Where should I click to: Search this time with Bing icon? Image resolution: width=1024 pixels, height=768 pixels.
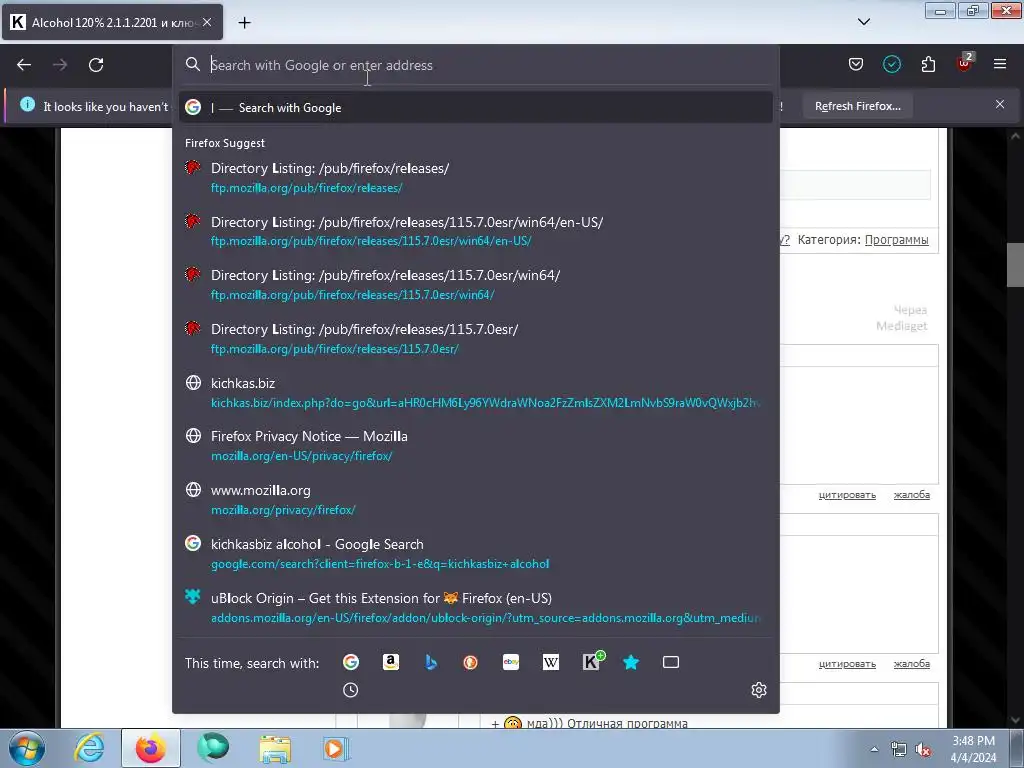coord(431,662)
